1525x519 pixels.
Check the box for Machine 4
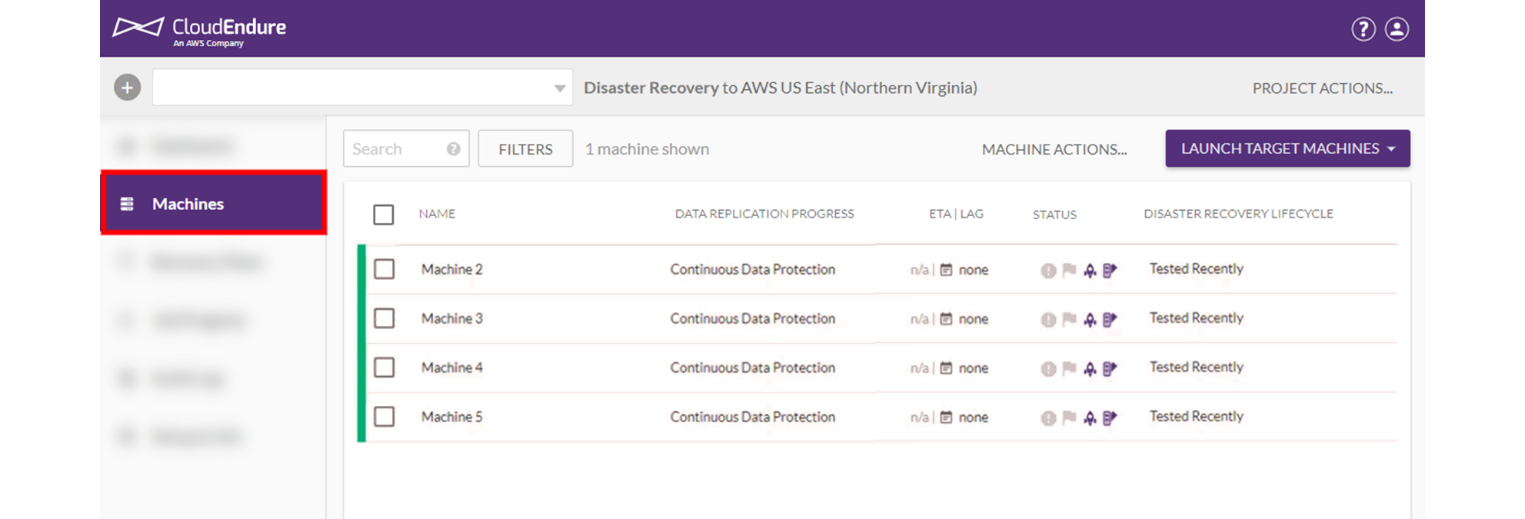(x=384, y=367)
